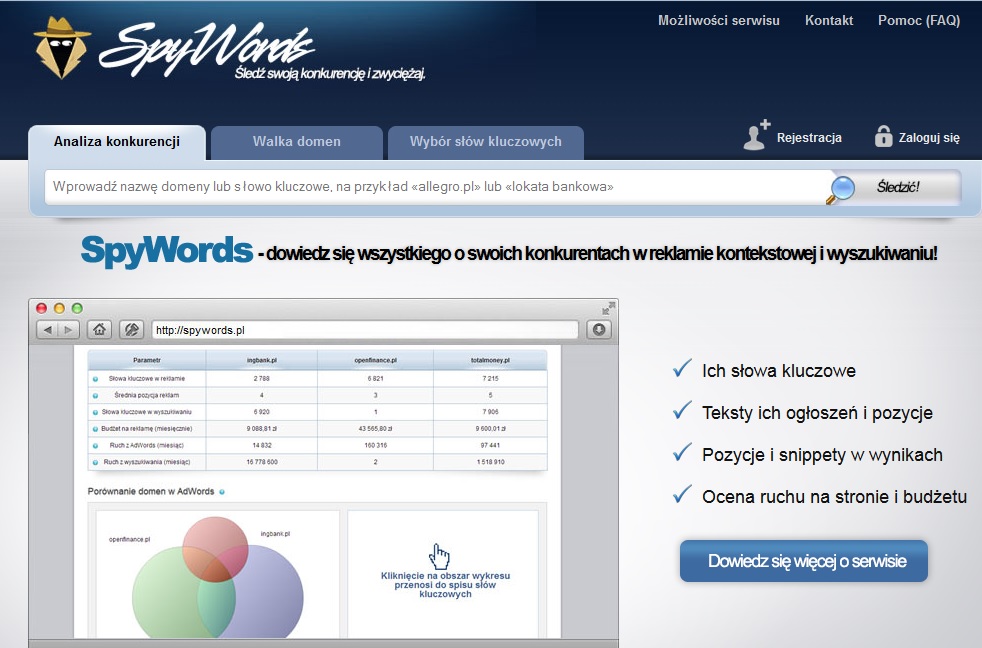Open the Wybór słów kluczowych tab
Image resolution: width=982 pixels, height=648 pixels.
pyautogui.click(x=486, y=141)
